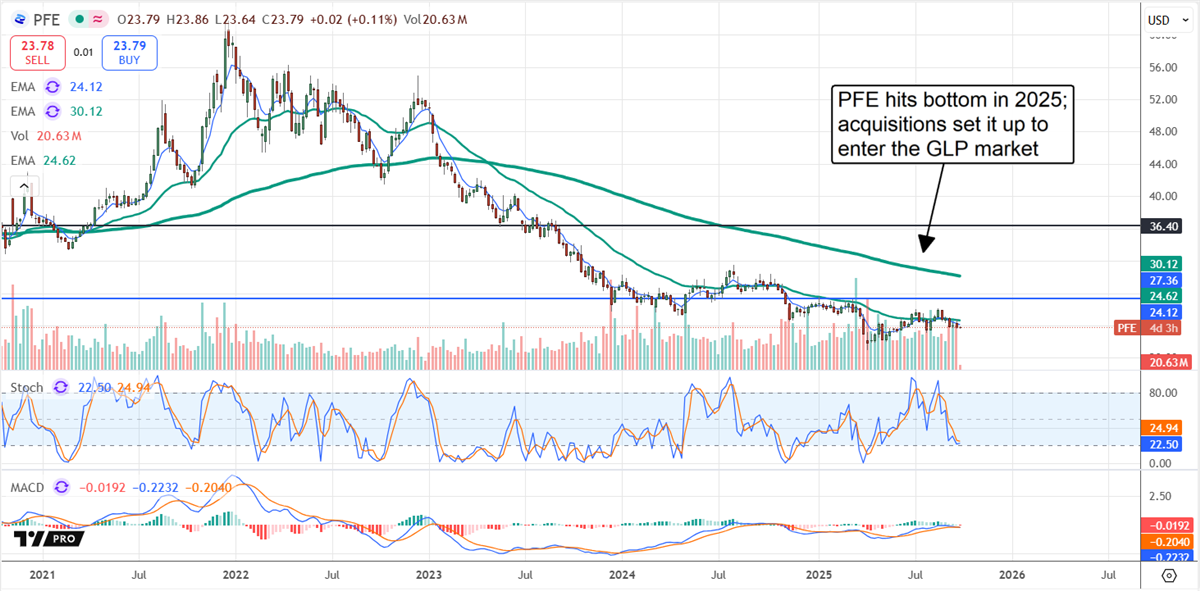Open chart settings hexagon icon
This screenshot has width=1200, height=591.
click(1168, 575)
